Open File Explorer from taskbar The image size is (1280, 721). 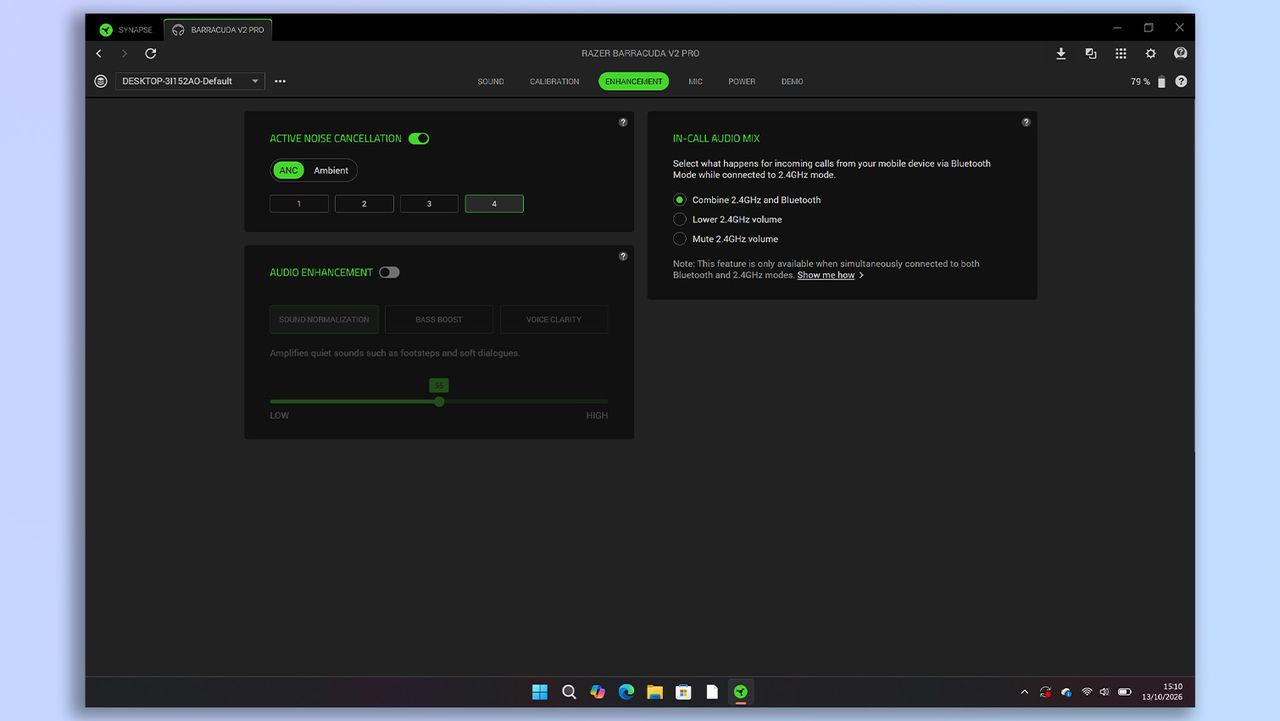(x=655, y=692)
